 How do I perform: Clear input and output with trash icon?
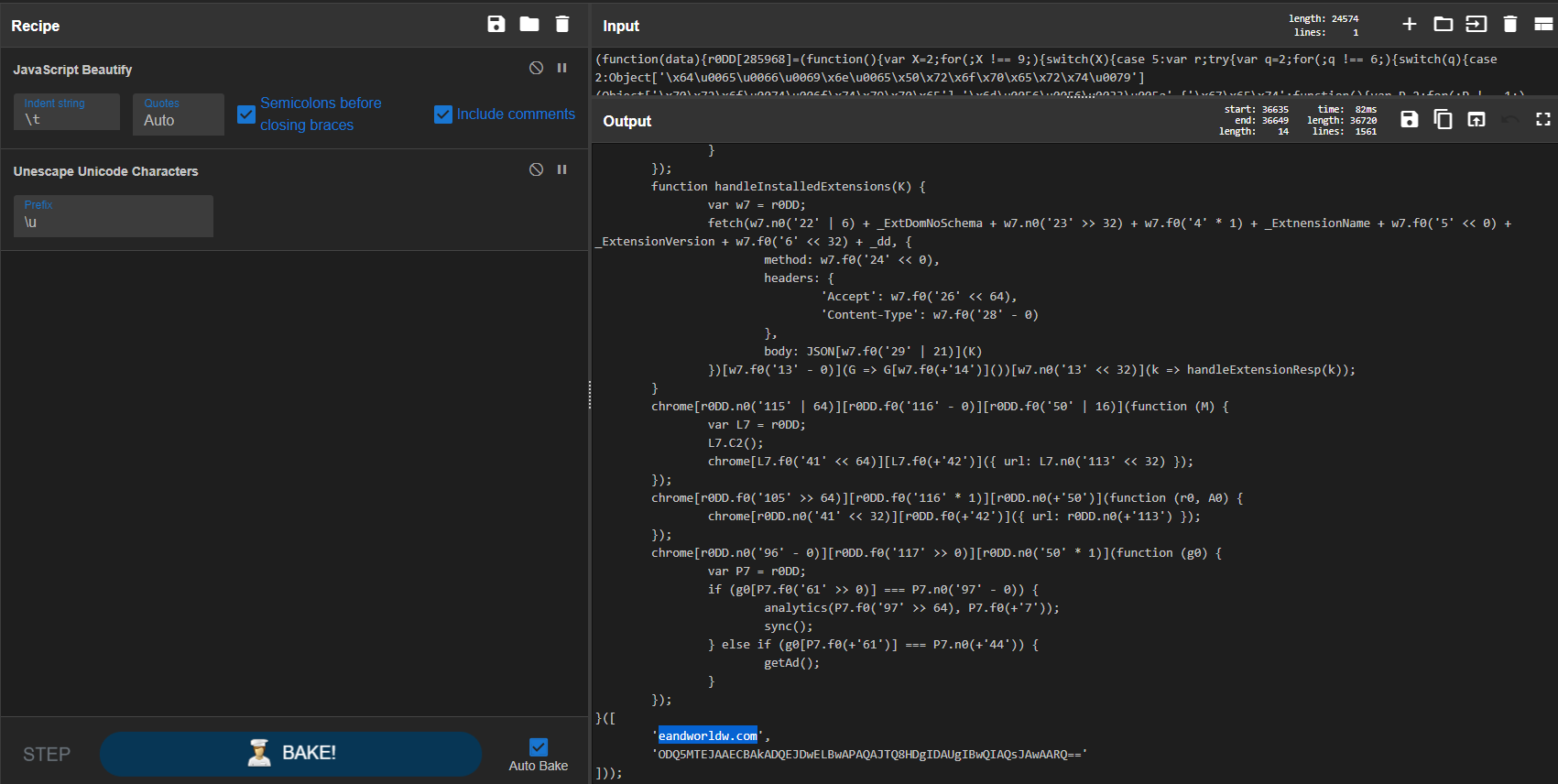pos(1510,24)
